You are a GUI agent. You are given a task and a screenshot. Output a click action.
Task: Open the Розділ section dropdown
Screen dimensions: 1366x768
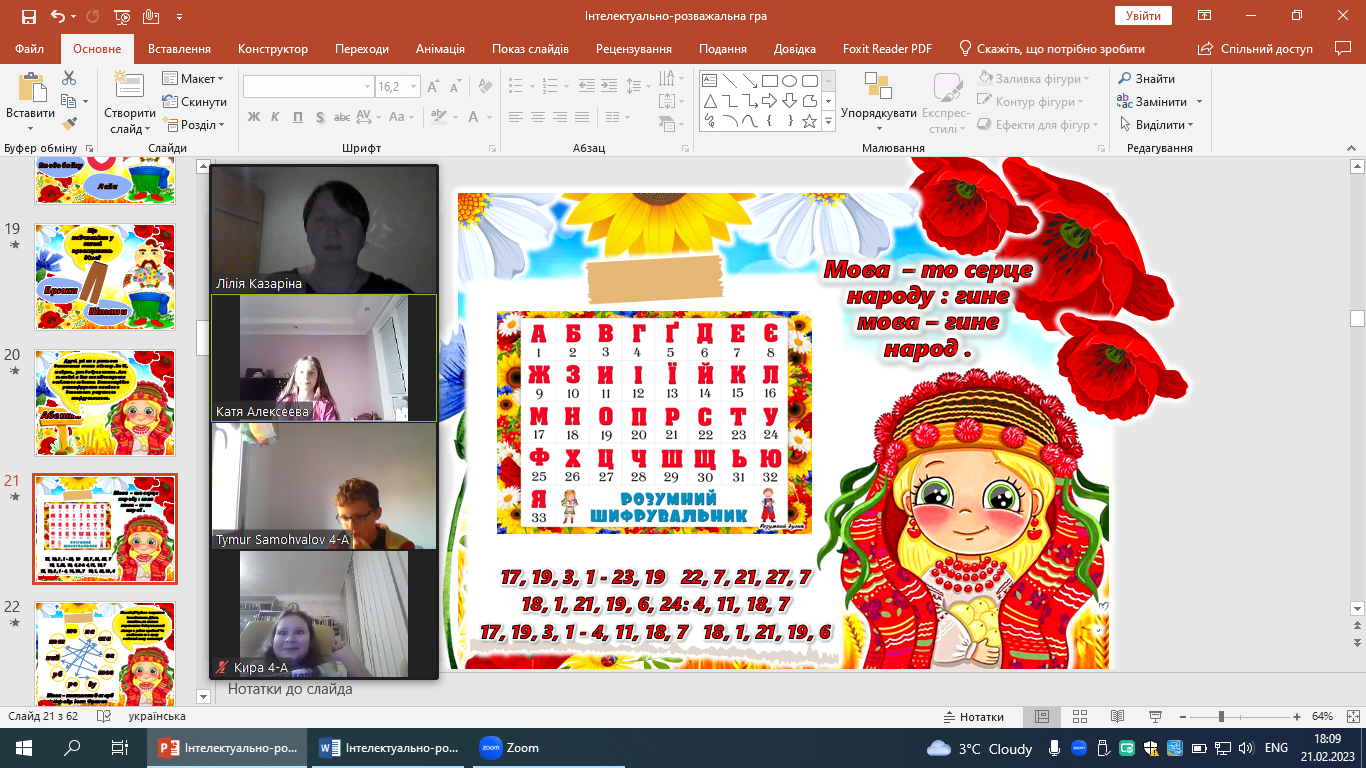coord(193,125)
